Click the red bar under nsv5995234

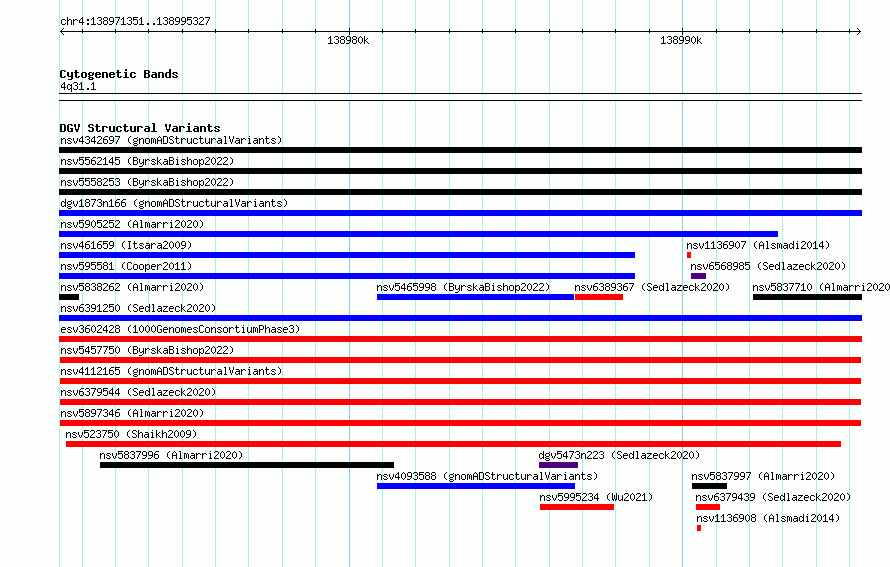click(577, 507)
